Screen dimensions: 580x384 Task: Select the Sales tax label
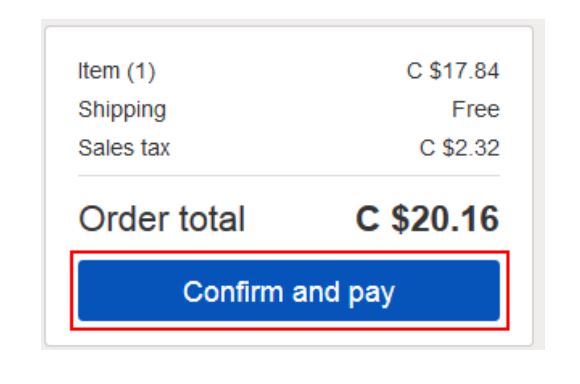[x=124, y=148]
